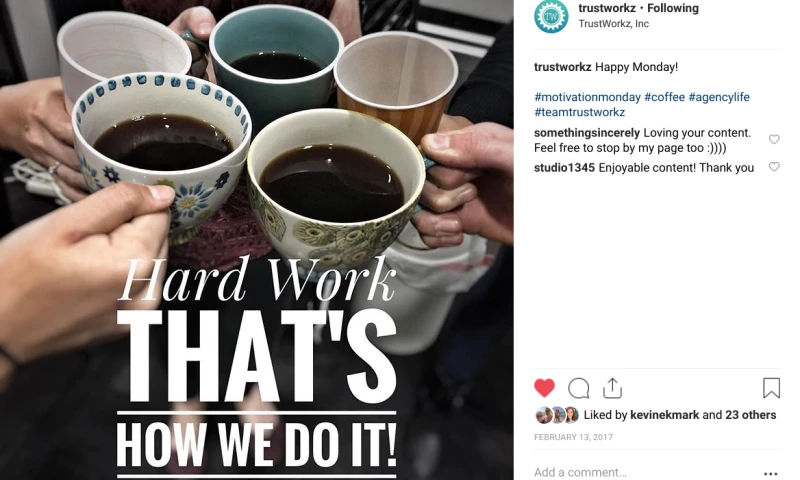Open #teamtrustworkz hashtag
Viewport: 800px width, 480px height.
(x=580, y=112)
